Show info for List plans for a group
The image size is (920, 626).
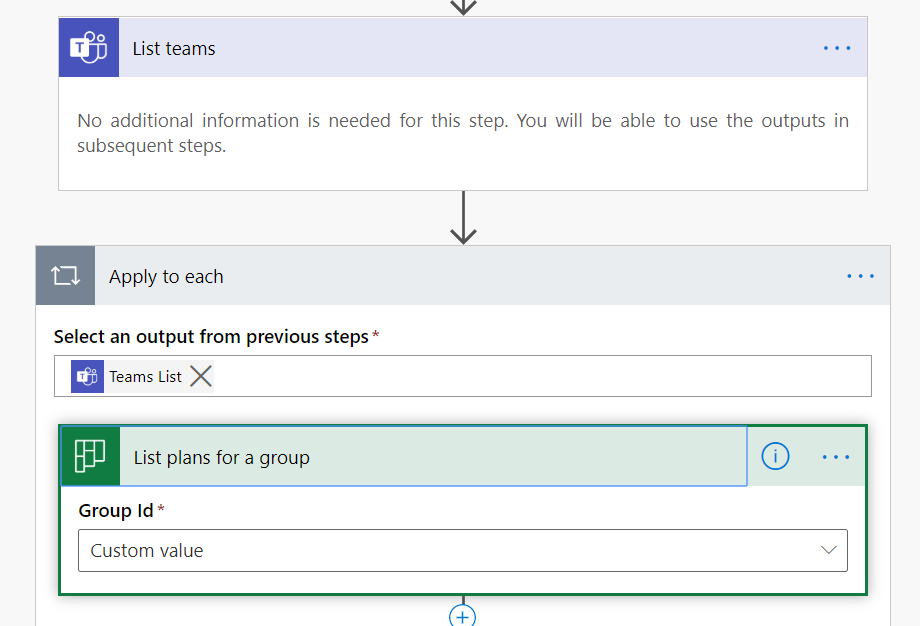[775, 456]
